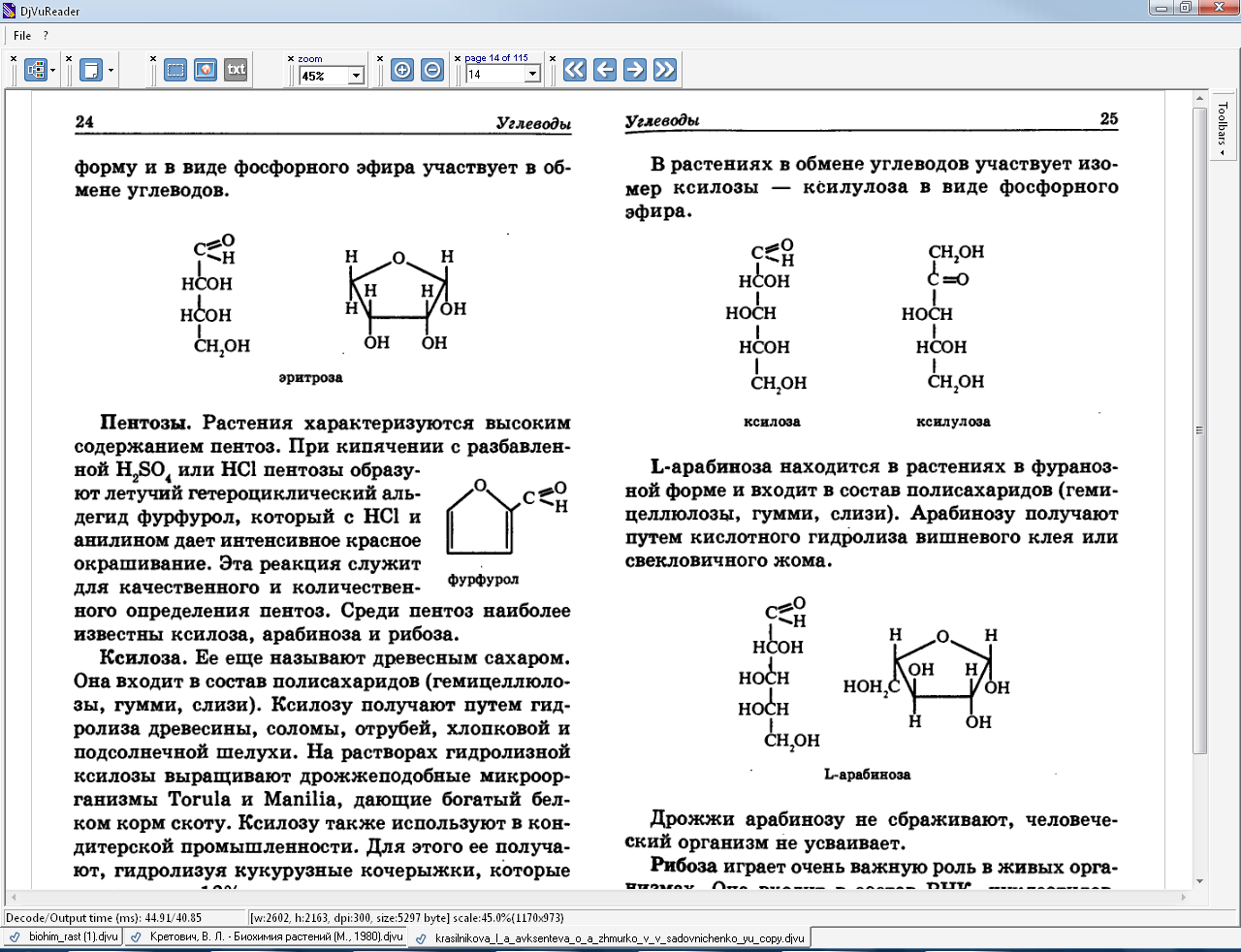Click the page number 25 header
This screenshot has height=952, width=1241.
click(x=1109, y=118)
